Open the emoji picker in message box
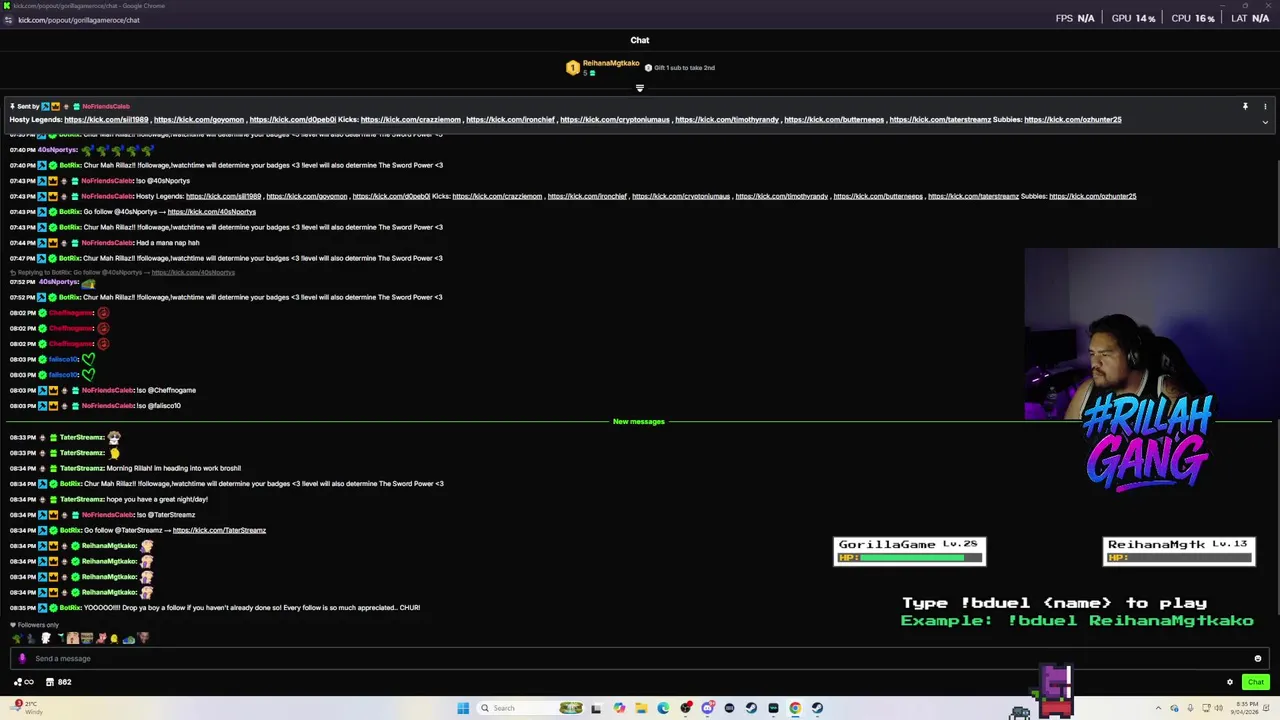Image resolution: width=1280 pixels, height=720 pixels. (1258, 658)
